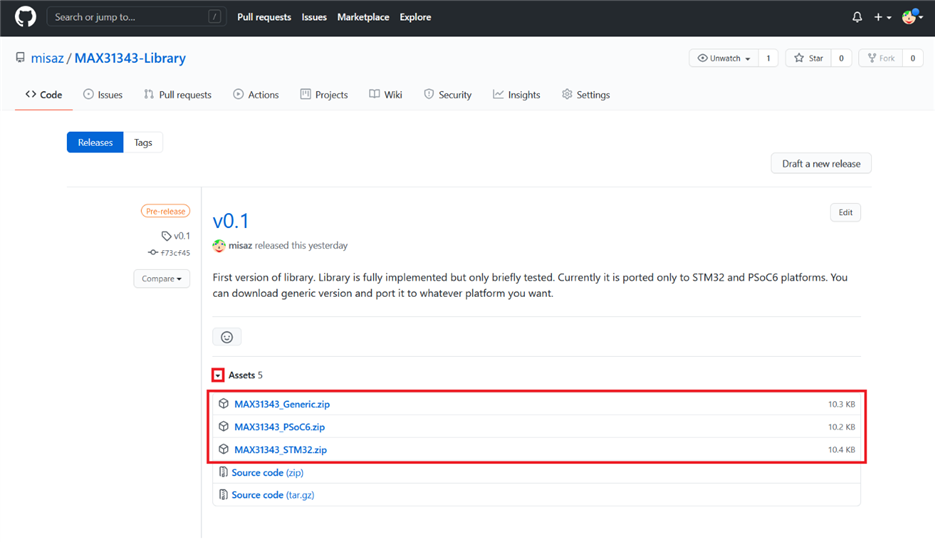Screen dimensions: 935x542
Task: Open the Unwatch dropdown button
Action: click(x=724, y=58)
